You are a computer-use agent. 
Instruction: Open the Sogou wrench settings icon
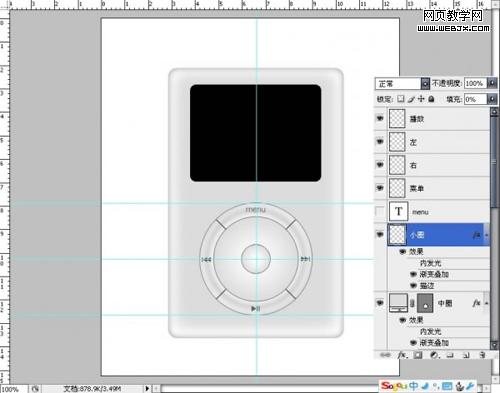pos(470,386)
